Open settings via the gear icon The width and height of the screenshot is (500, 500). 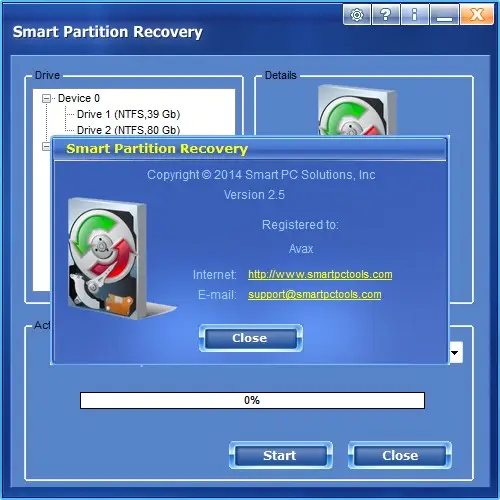click(x=357, y=15)
